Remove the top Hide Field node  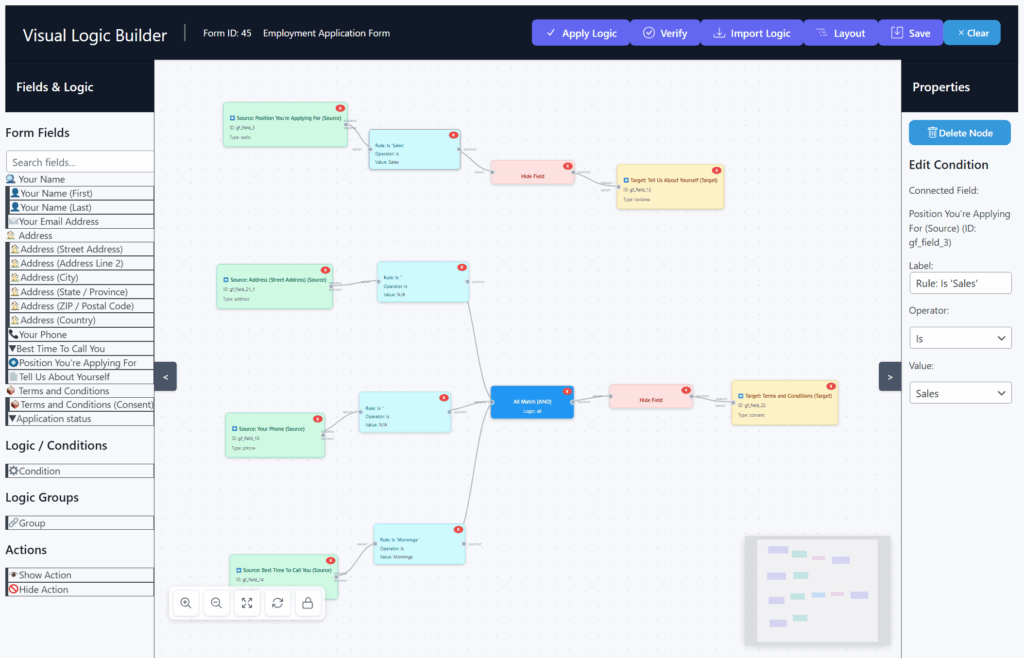568,166
